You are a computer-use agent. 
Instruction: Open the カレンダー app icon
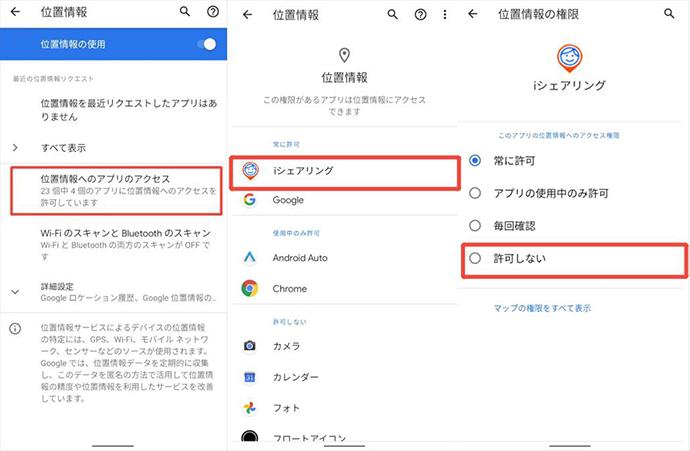(250, 377)
